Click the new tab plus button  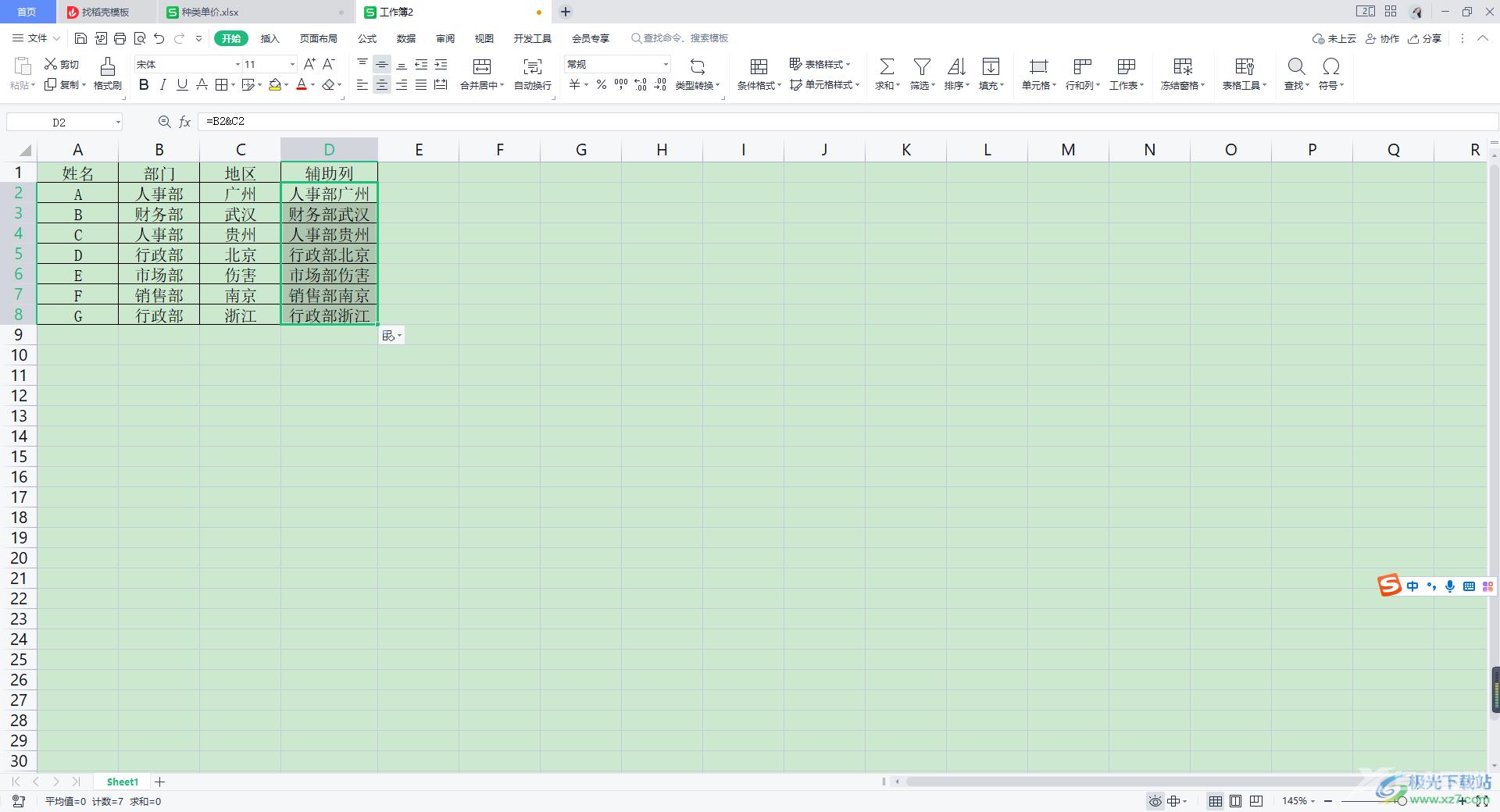coord(566,12)
